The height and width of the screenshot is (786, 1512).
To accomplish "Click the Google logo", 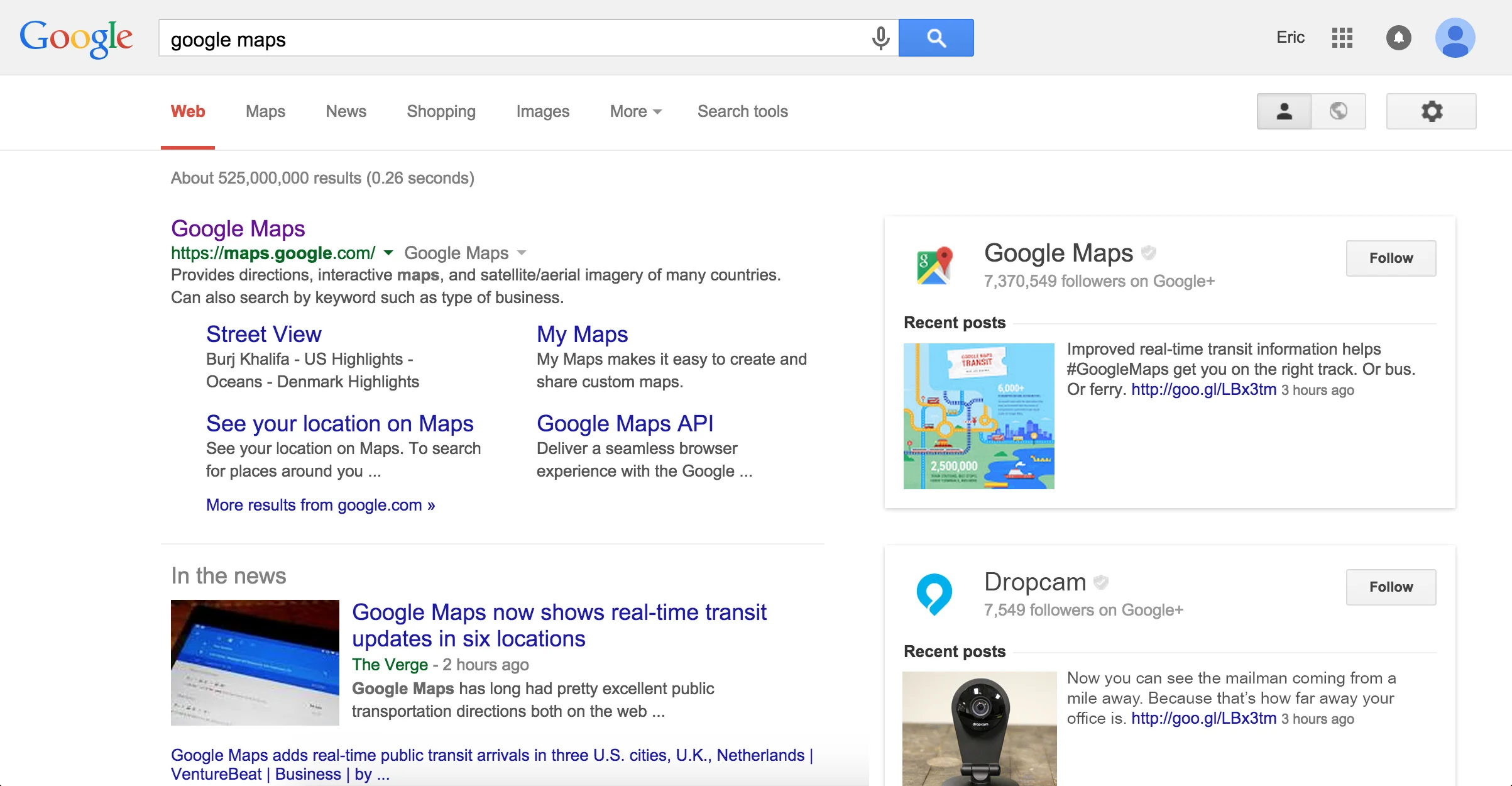I will point(76,38).
